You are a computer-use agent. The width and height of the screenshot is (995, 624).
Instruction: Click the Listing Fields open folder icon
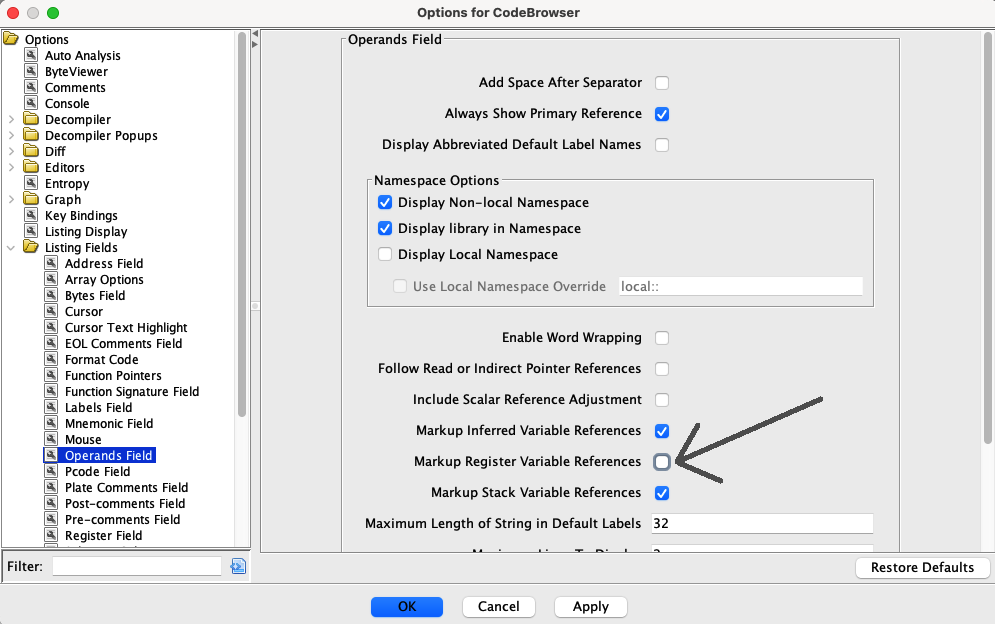tap(31, 247)
